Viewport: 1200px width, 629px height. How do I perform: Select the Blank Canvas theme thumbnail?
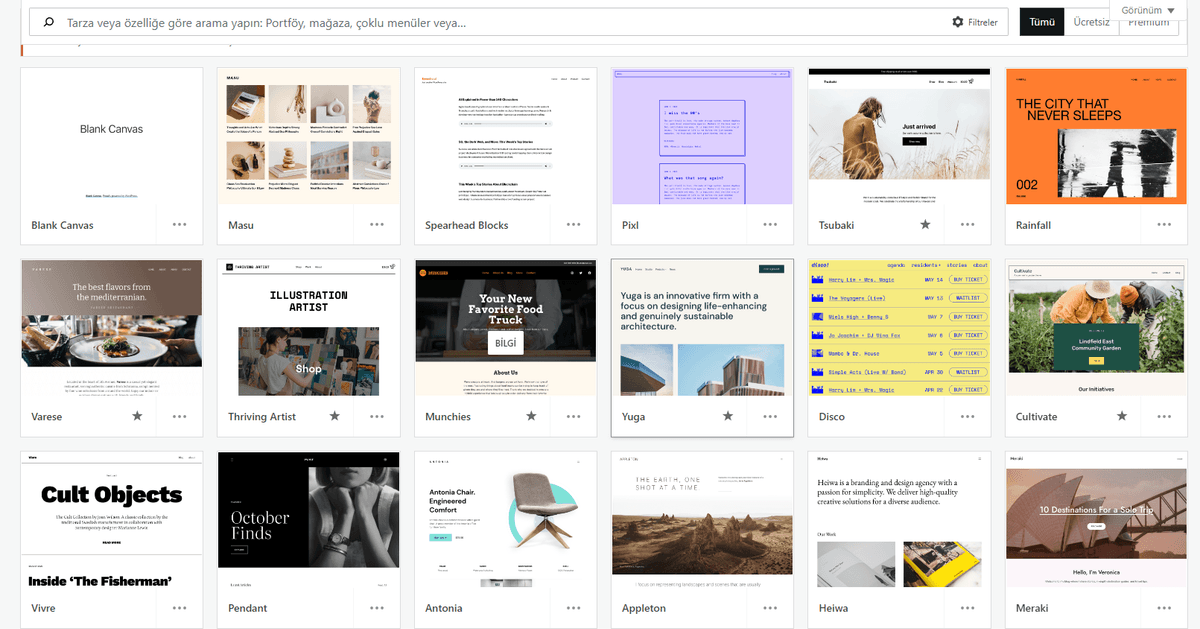111,136
